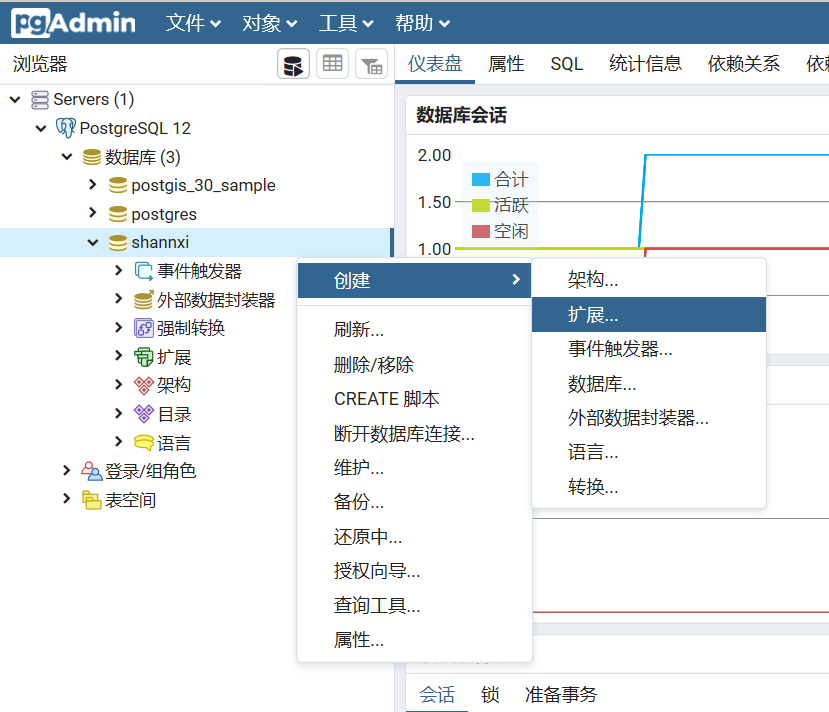
Task: Click the 目录 node icon
Action: [x=143, y=414]
